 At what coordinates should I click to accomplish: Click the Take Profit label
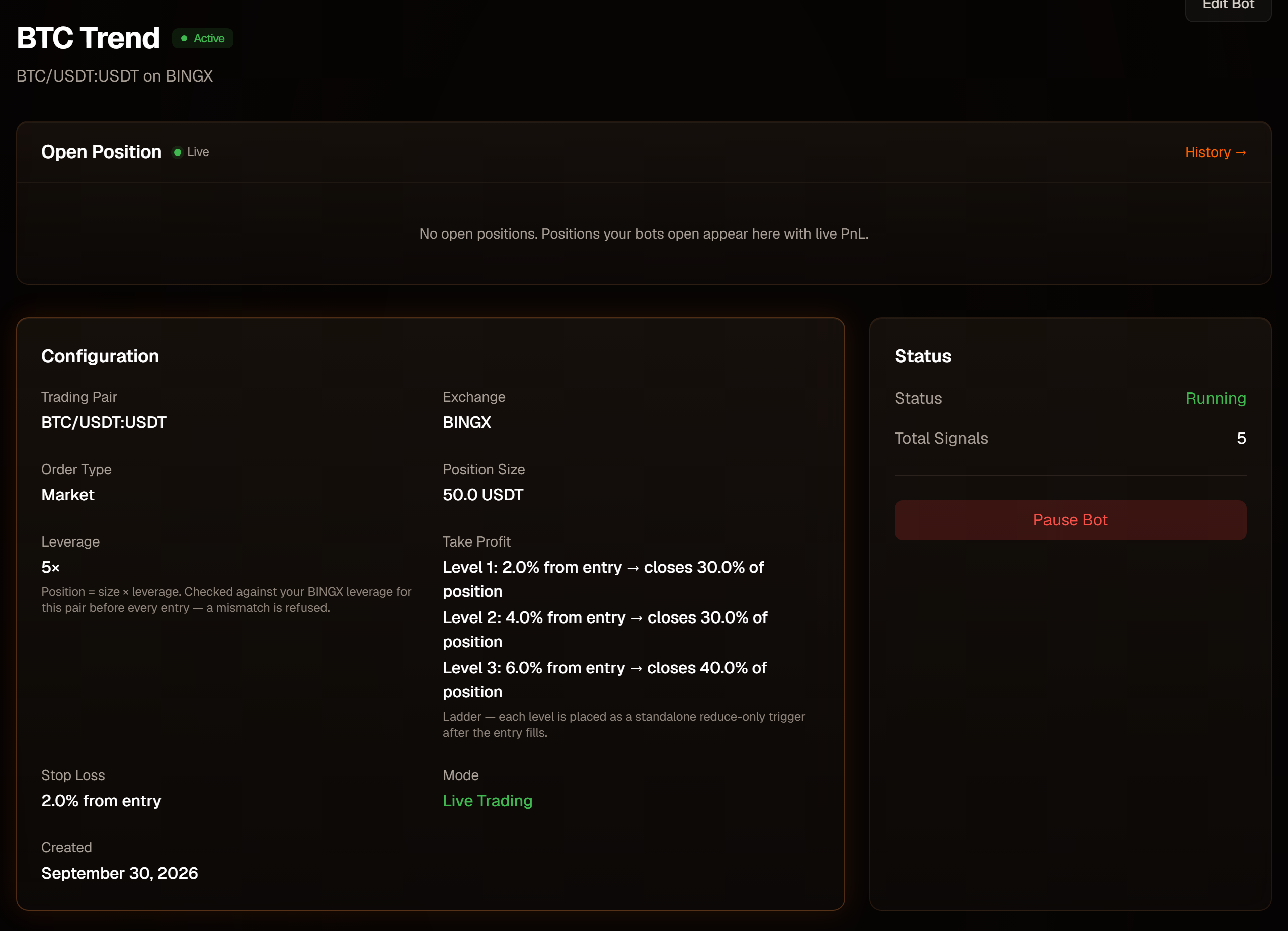tap(476, 542)
